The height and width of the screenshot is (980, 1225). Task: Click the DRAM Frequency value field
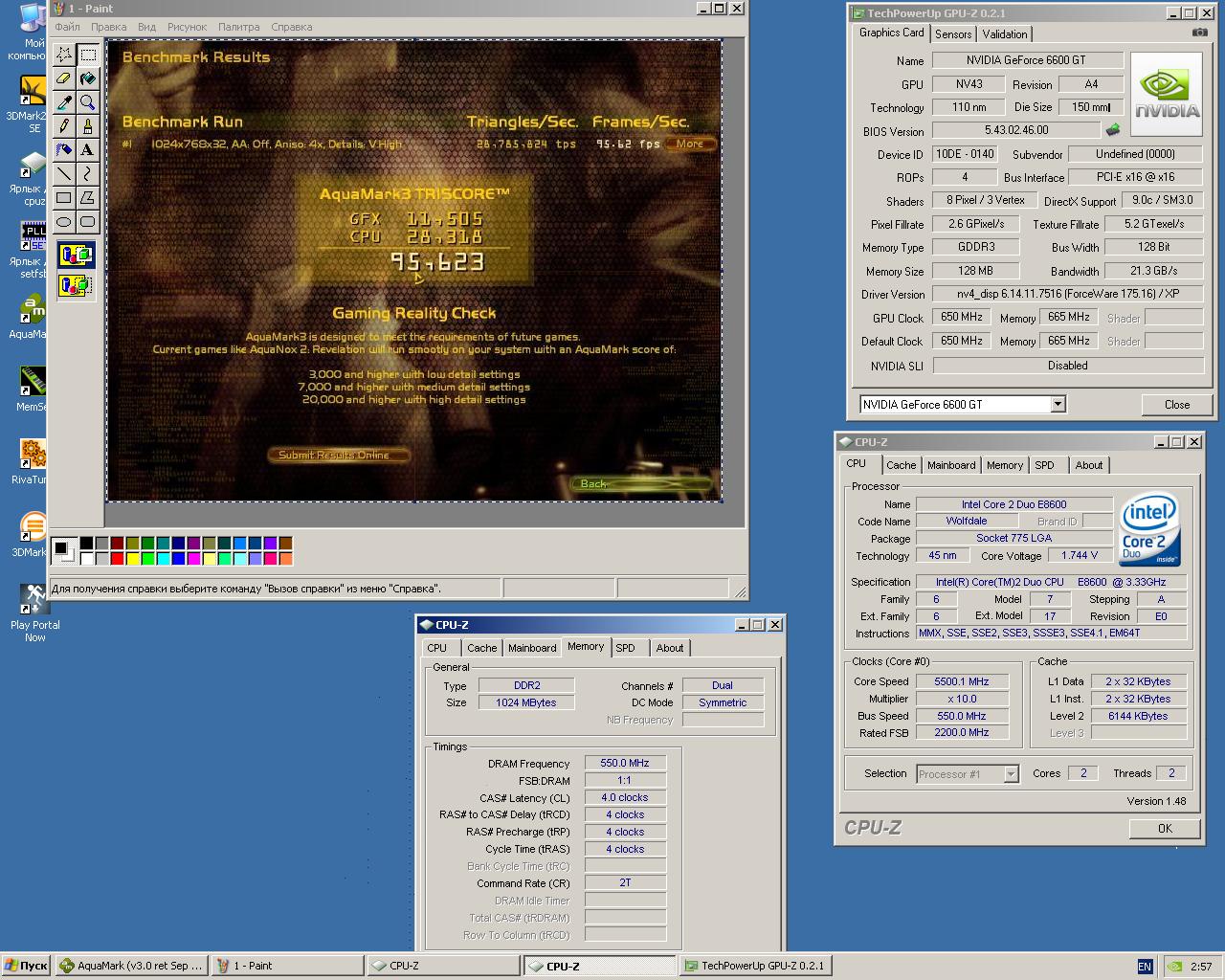tap(625, 764)
